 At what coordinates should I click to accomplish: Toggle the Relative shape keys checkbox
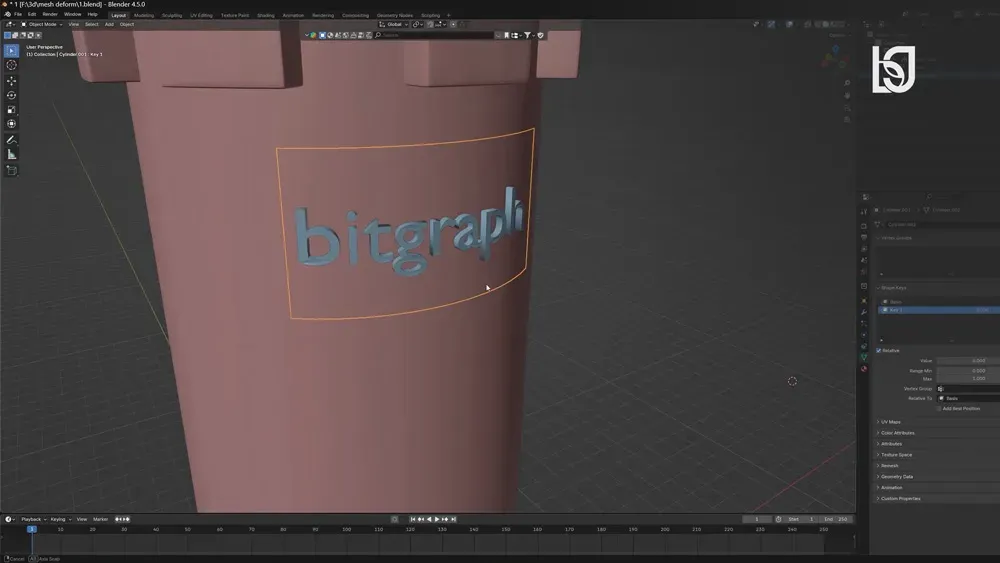point(879,351)
